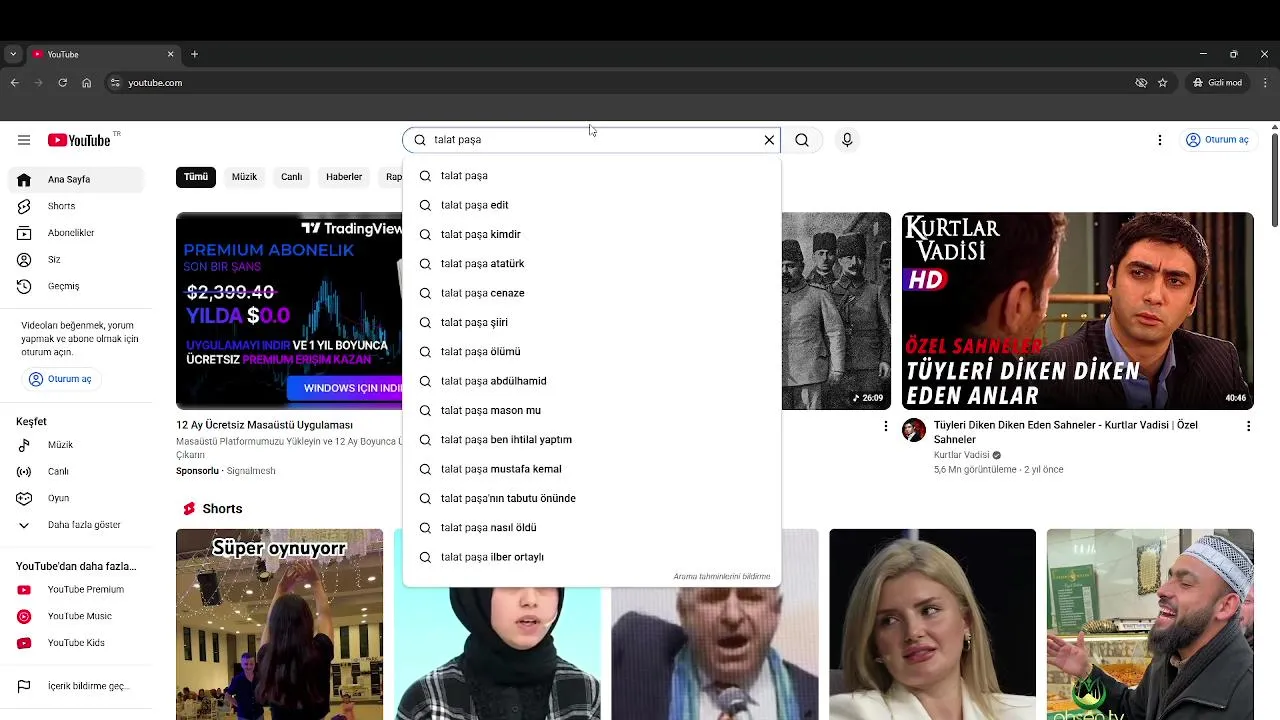The height and width of the screenshot is (720, 1280).
Task: Choose suggestion 'talat paşa ölümü'
Action: (591, 352)
